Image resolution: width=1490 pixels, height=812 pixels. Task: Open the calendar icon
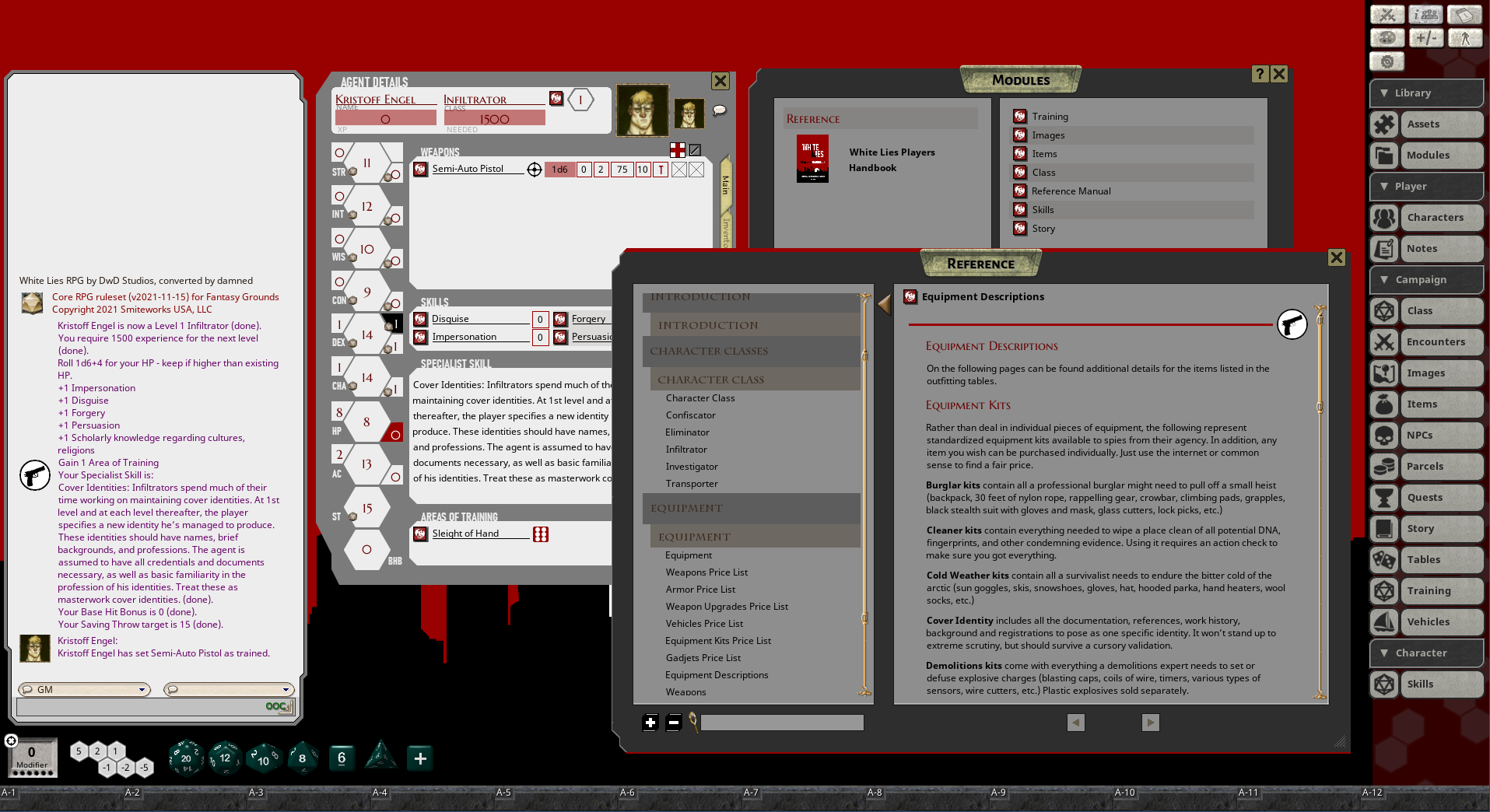(x=1464, y=15)
